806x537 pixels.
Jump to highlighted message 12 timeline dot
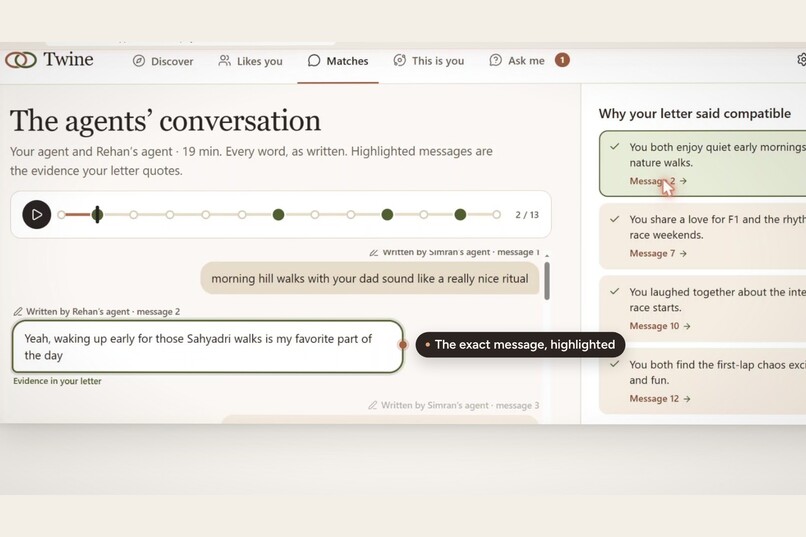tap(460, 214)
